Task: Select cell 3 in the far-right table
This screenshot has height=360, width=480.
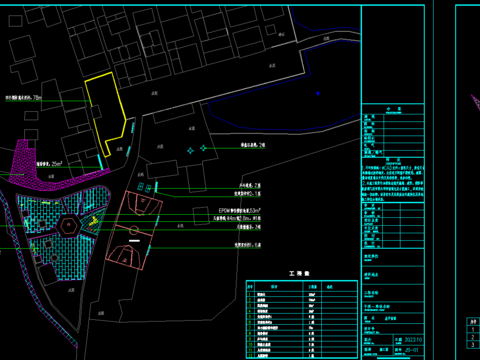Action: [473, 345]
